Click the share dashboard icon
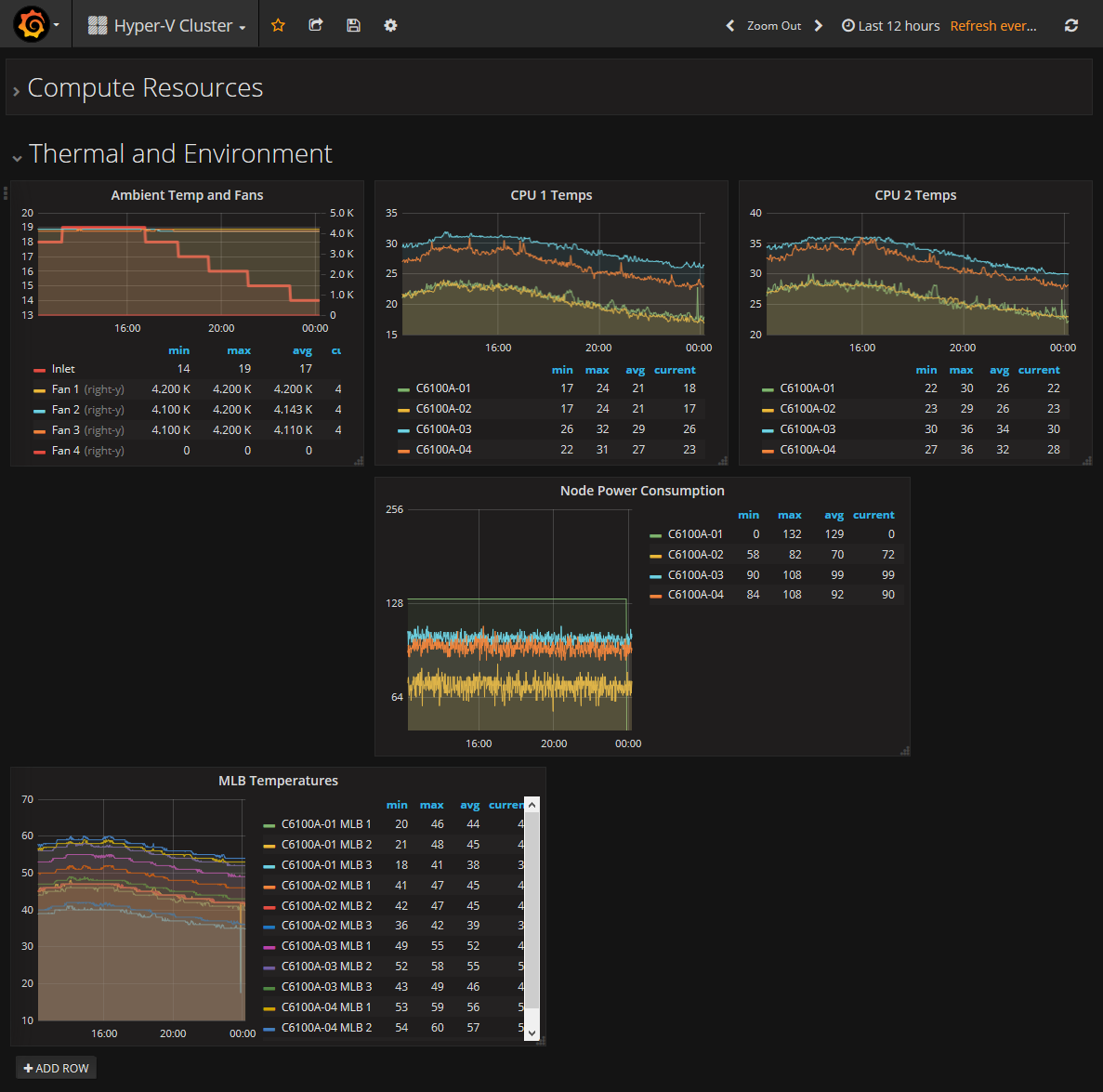This screenshot has height=1092, width=1103. [316, 25]
